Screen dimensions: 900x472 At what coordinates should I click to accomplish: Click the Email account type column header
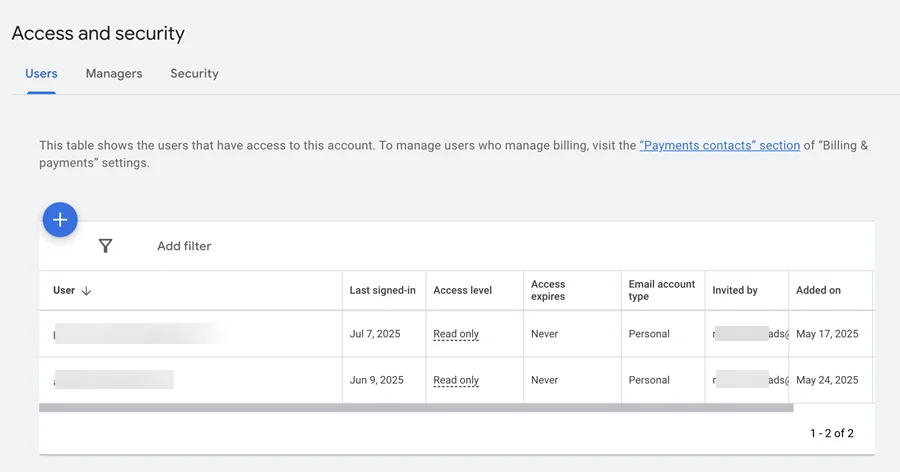click(662, 291)
